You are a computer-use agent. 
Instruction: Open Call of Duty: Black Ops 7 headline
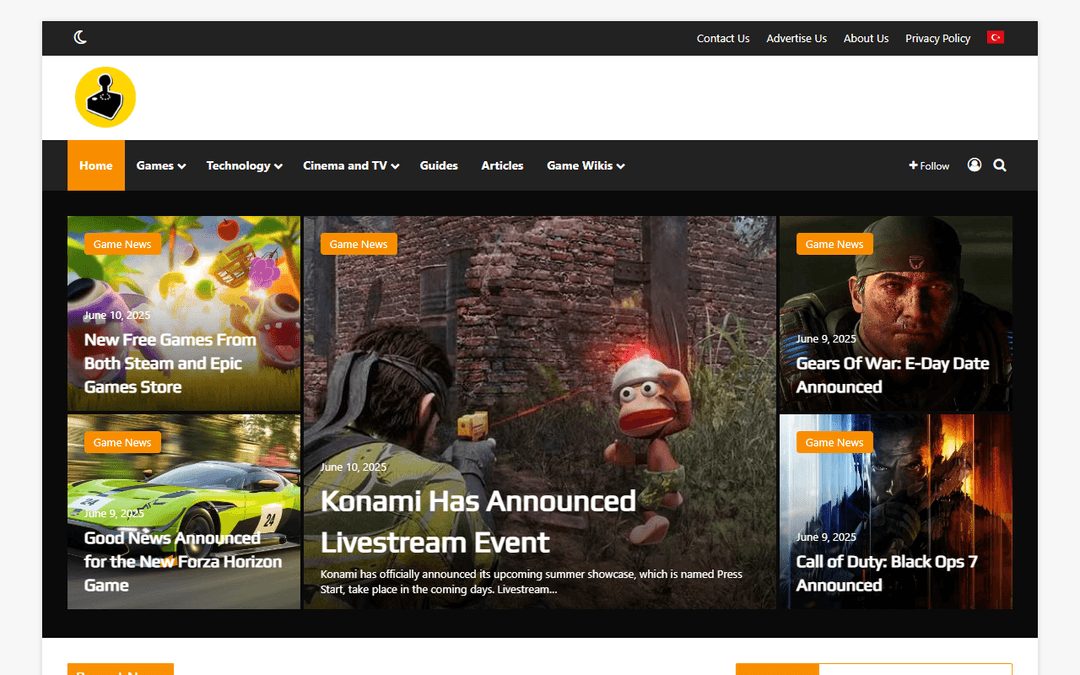coord(886,573)
